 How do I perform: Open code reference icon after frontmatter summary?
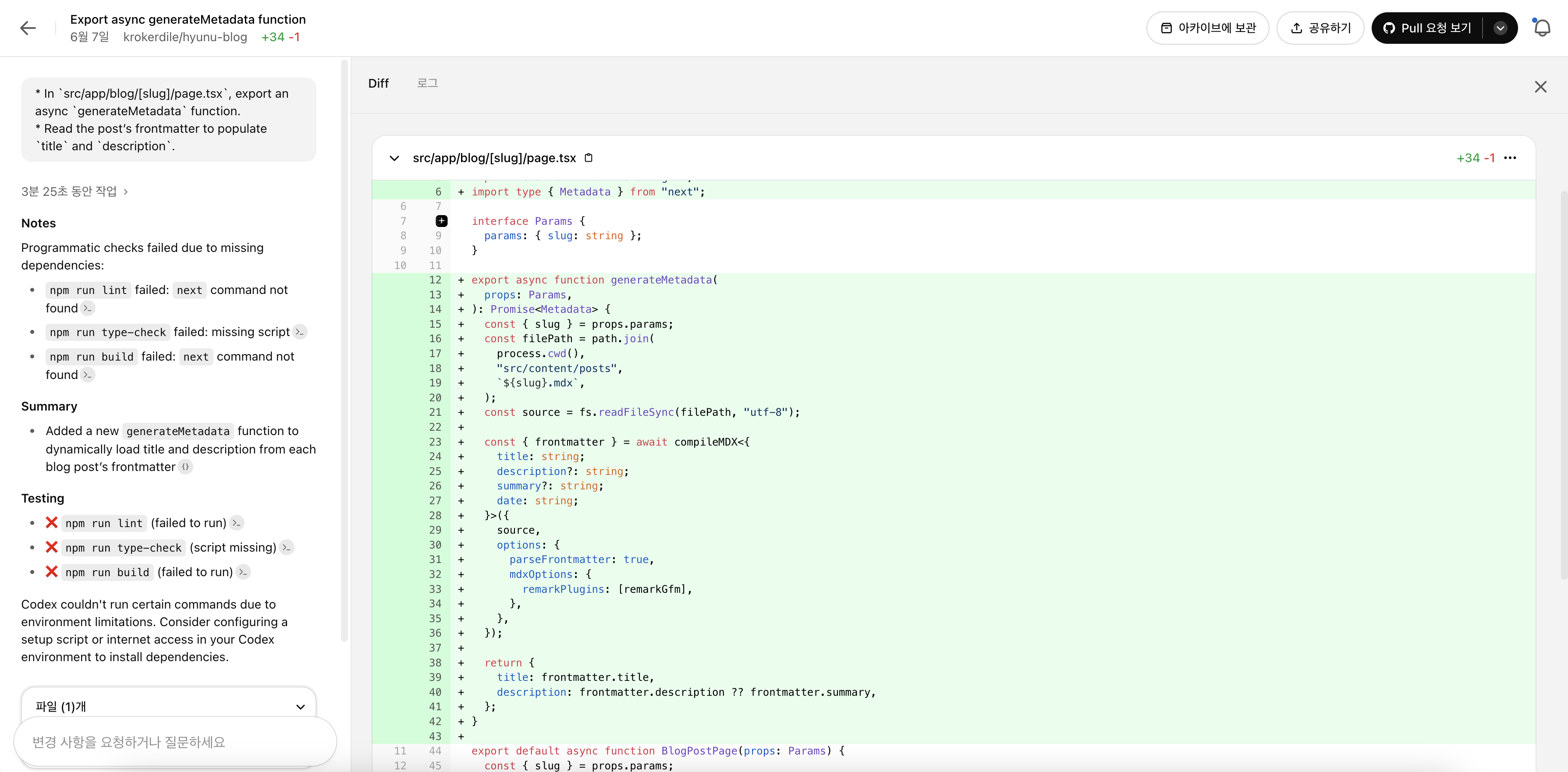[x=186, y=467]
